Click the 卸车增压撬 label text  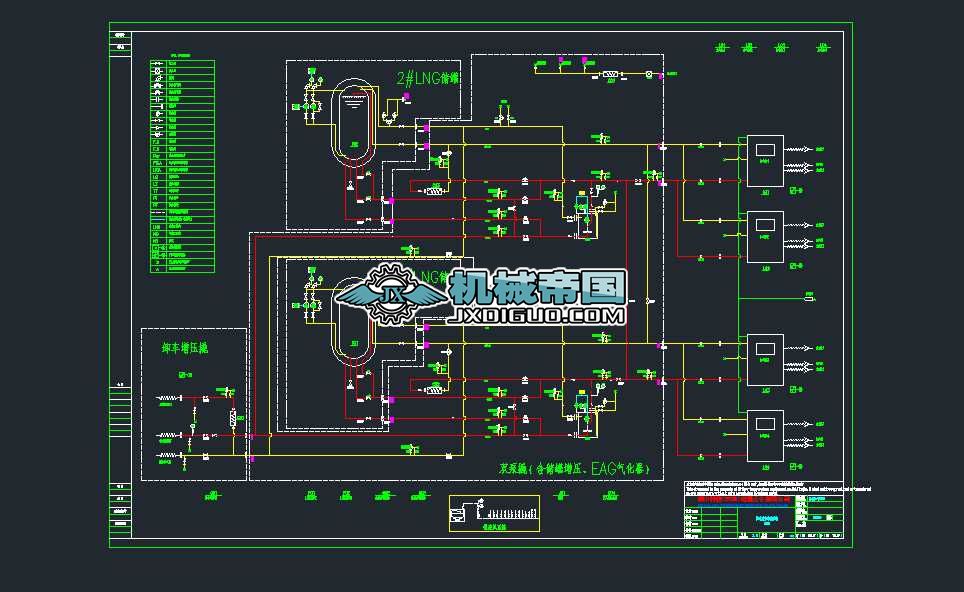tap(185, 349)
